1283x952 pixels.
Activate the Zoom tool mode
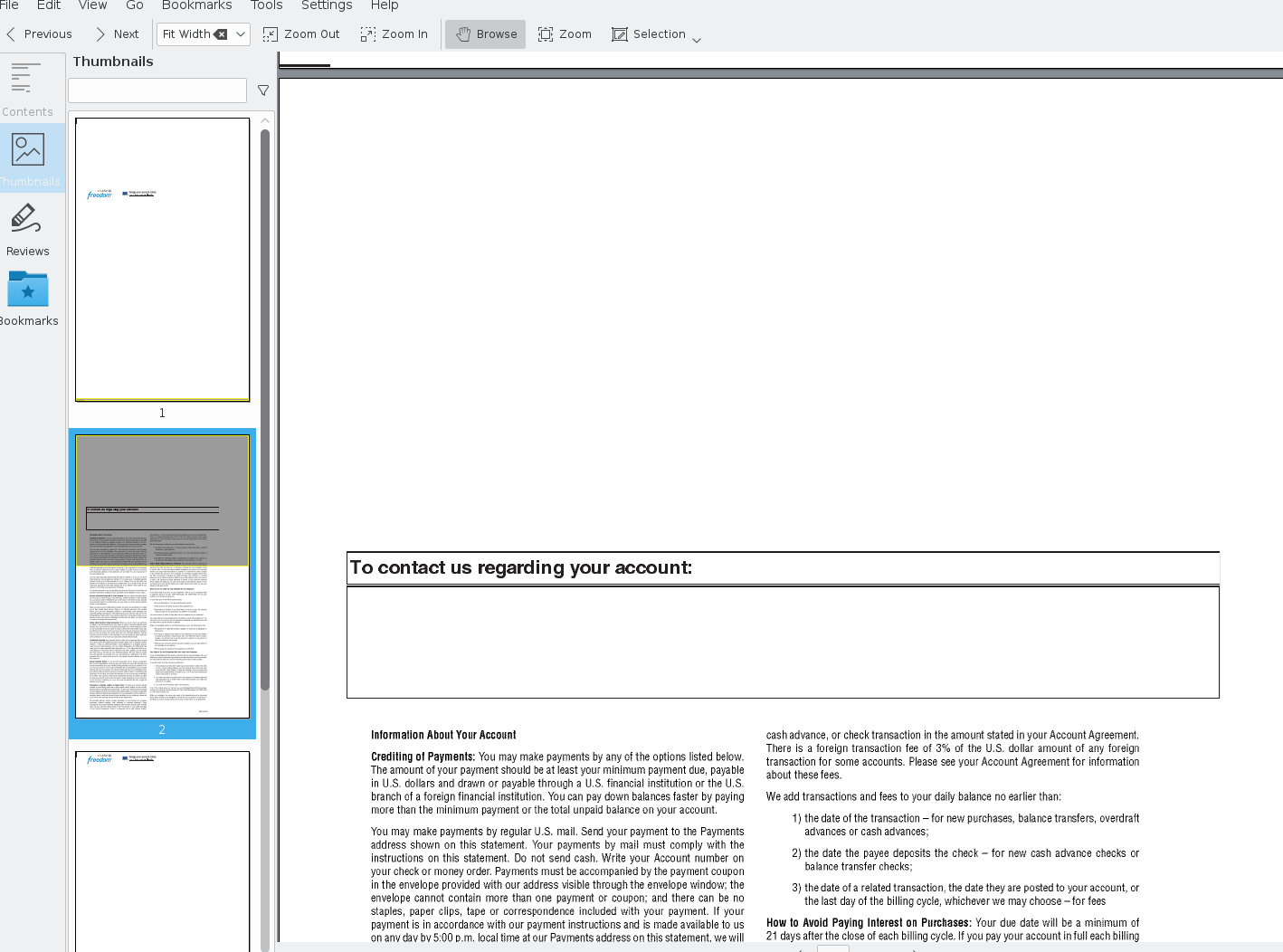coord(565,34)
